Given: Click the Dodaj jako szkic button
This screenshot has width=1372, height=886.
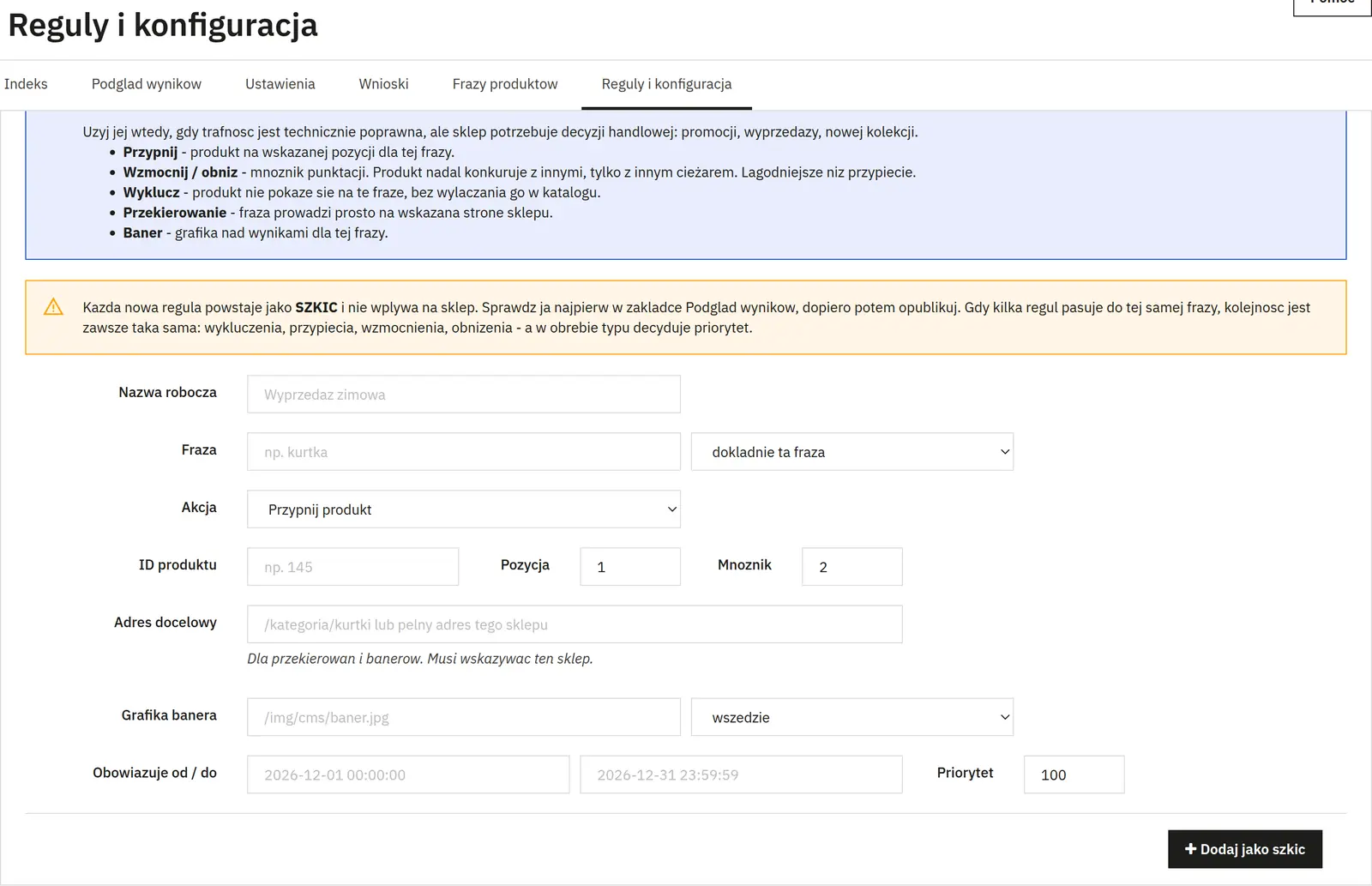Looking at the screenshot, I should tap(1245, 849).
